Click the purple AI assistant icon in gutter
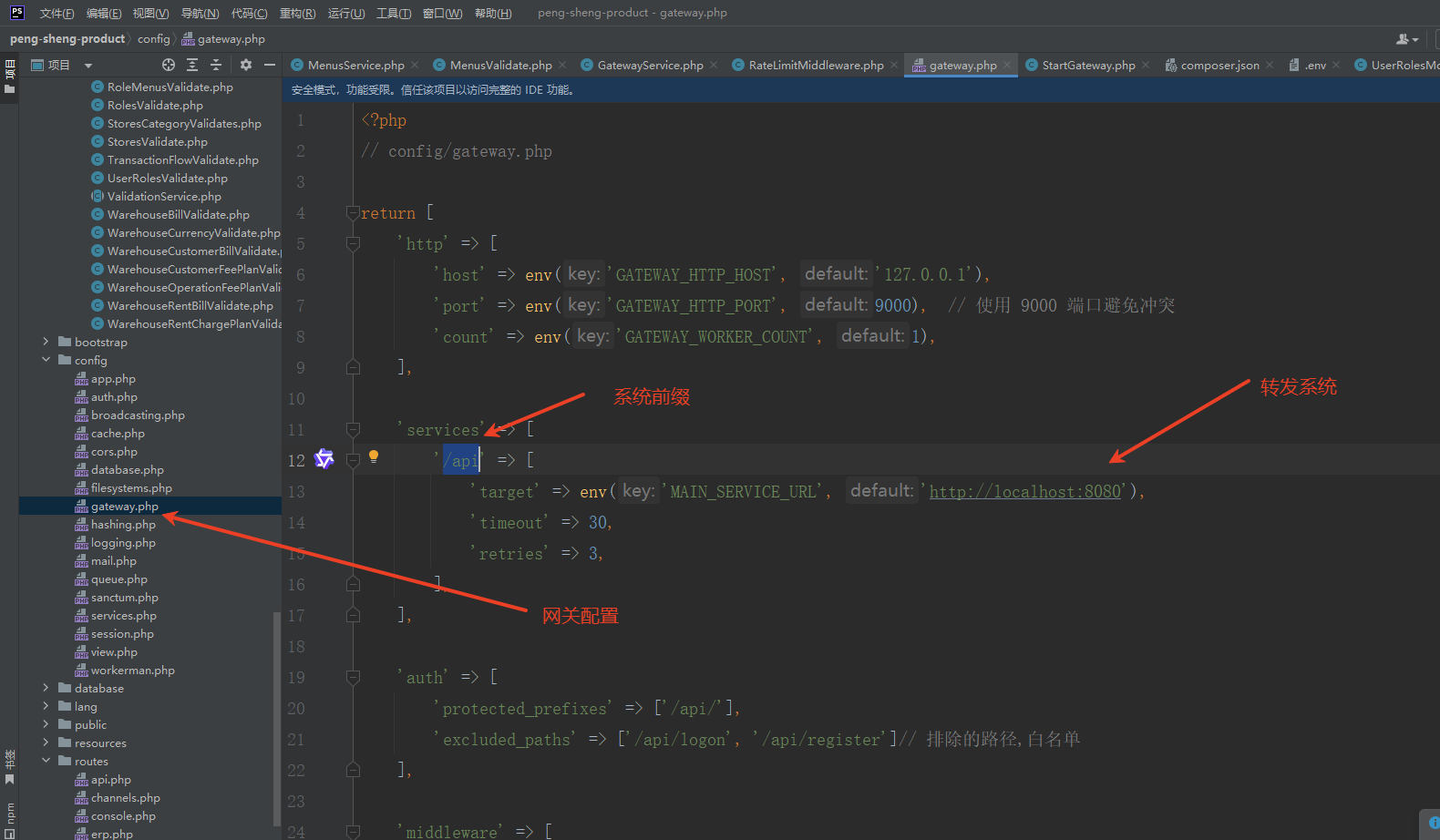The height and width of the screenshot is (840, 1440). coord(324,458)
